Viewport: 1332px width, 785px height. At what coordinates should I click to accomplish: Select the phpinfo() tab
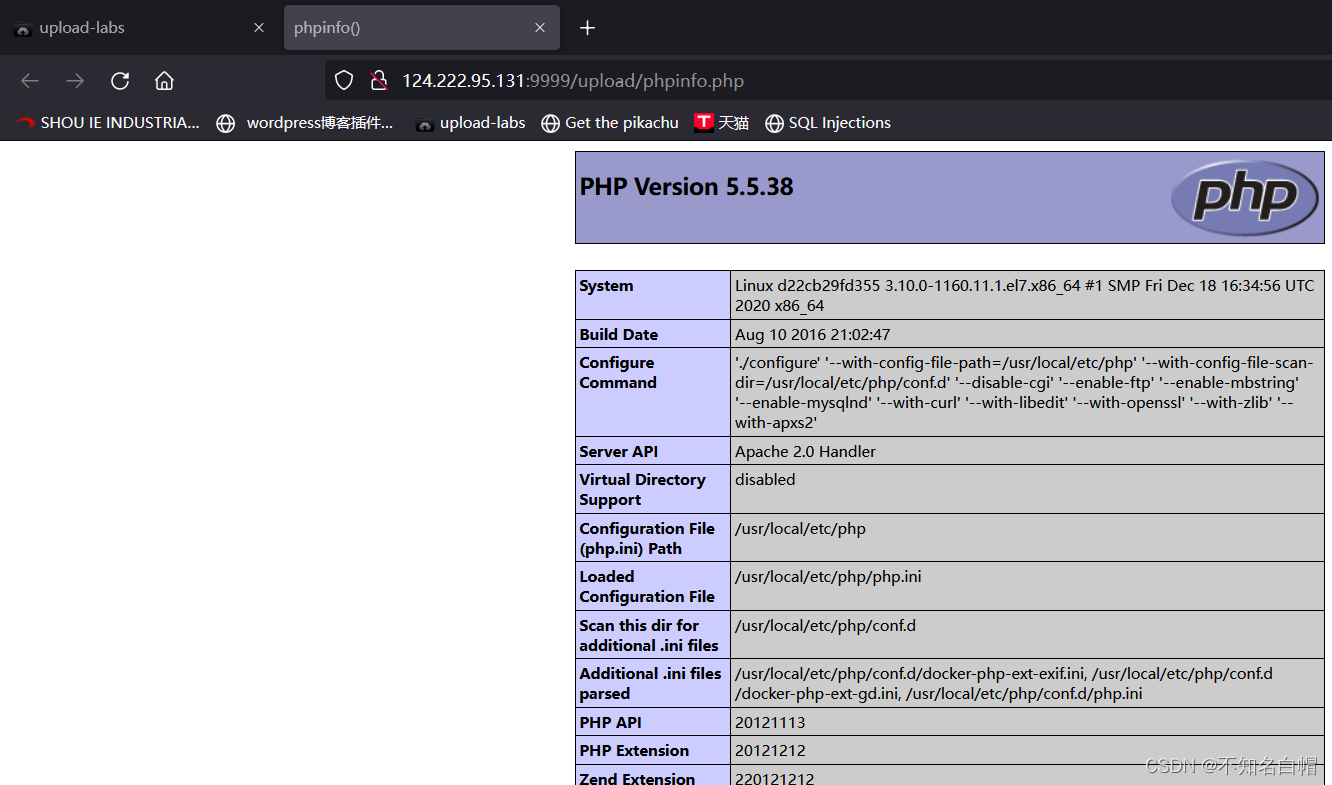click(x=400, y=27)
